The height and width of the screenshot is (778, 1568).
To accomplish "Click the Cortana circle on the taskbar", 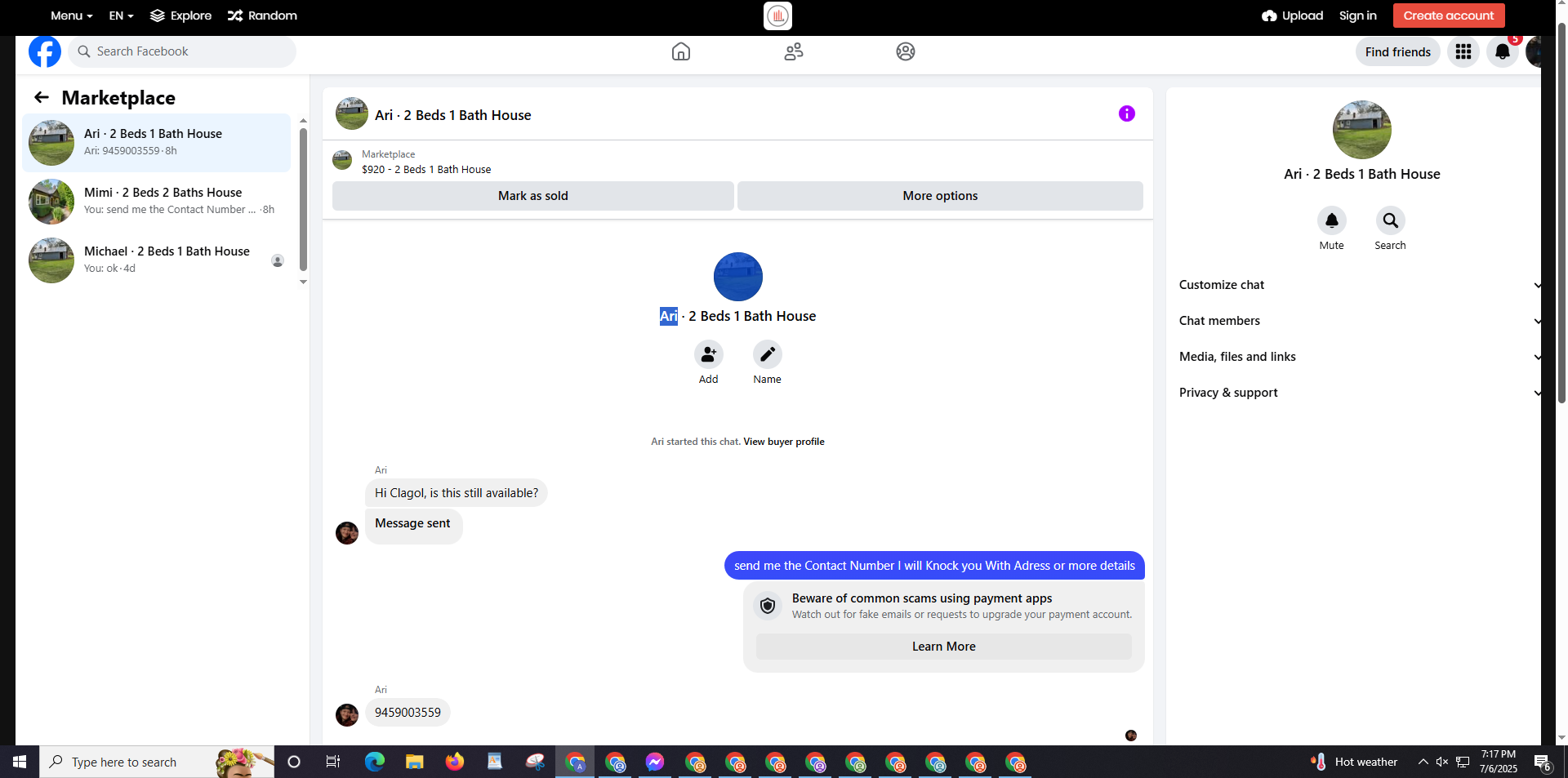I will point(294,762).
